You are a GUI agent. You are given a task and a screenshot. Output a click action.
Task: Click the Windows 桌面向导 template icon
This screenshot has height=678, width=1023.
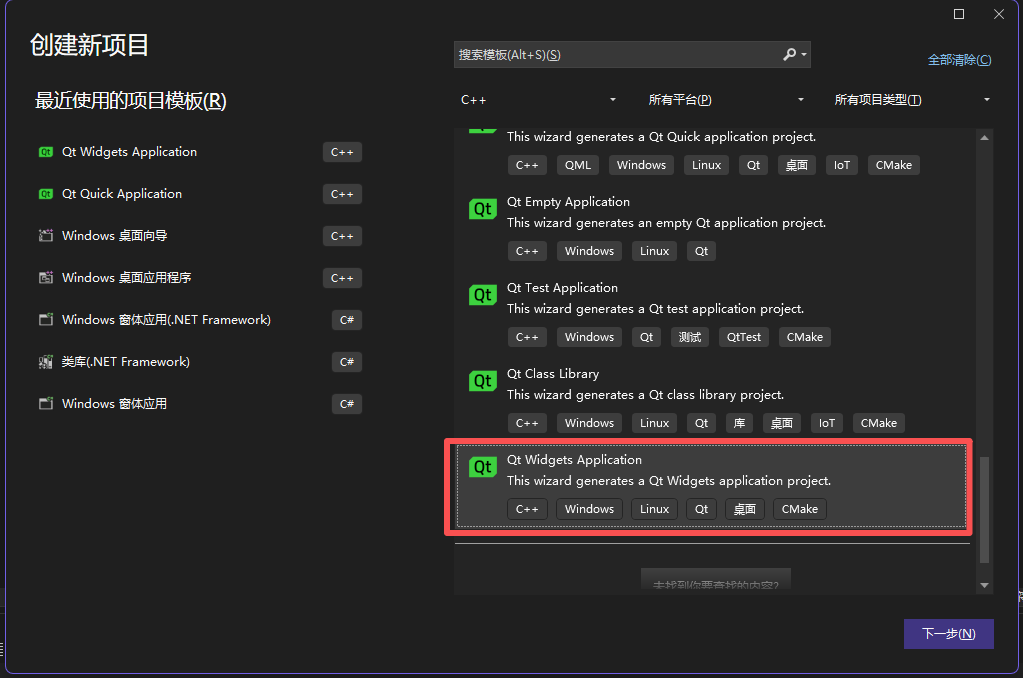[x=45, y=236]
